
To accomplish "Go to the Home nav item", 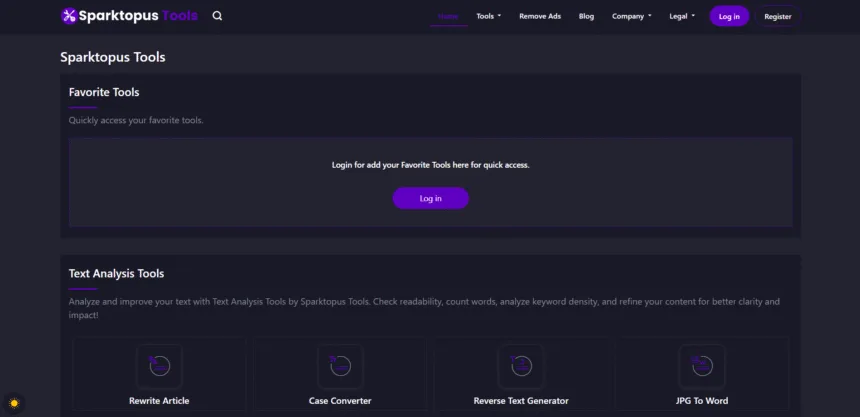I will pos(449,16).
